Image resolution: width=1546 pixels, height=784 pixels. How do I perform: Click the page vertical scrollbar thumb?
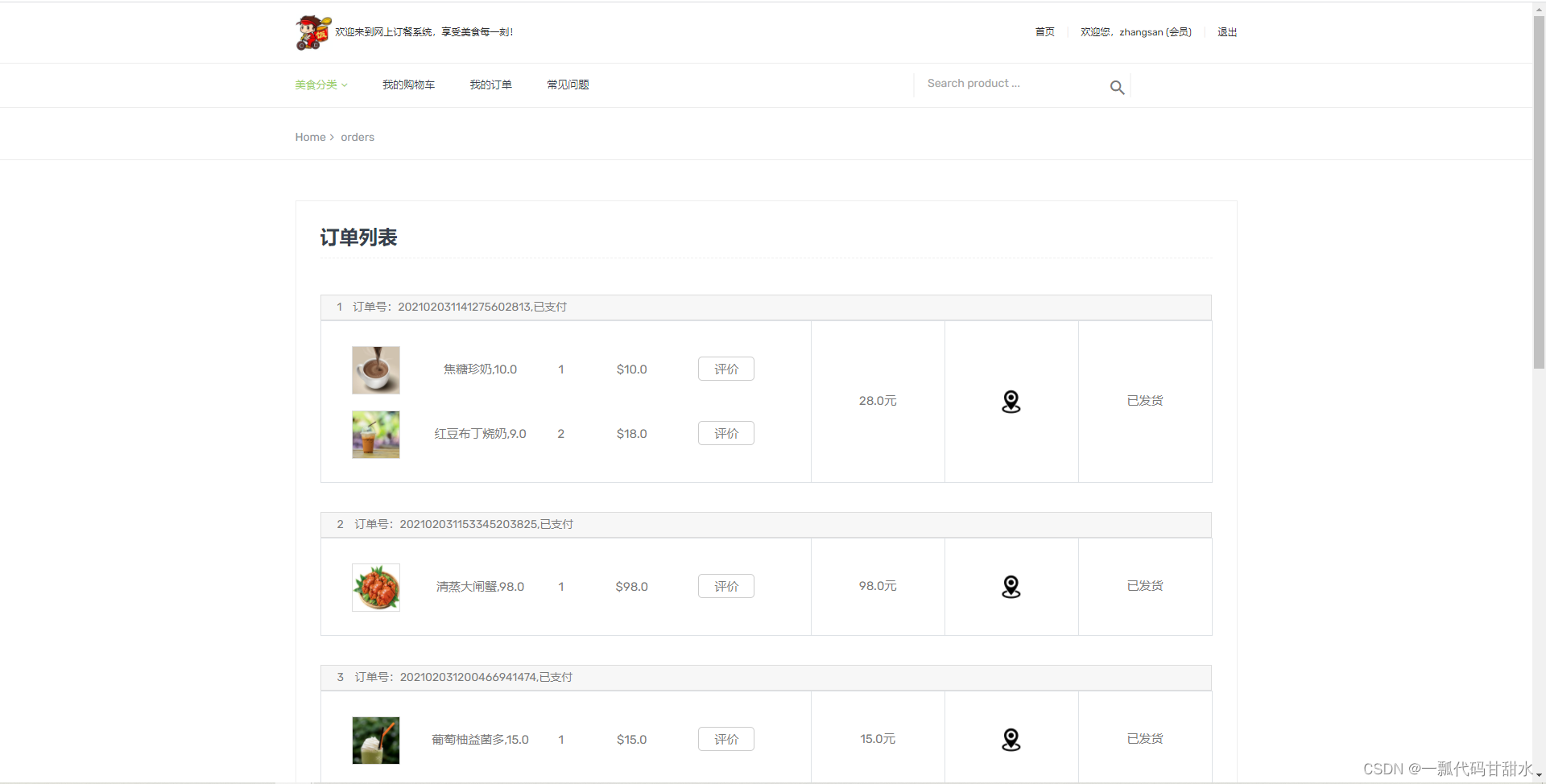pyautogui.click(x=1539, y=192)
